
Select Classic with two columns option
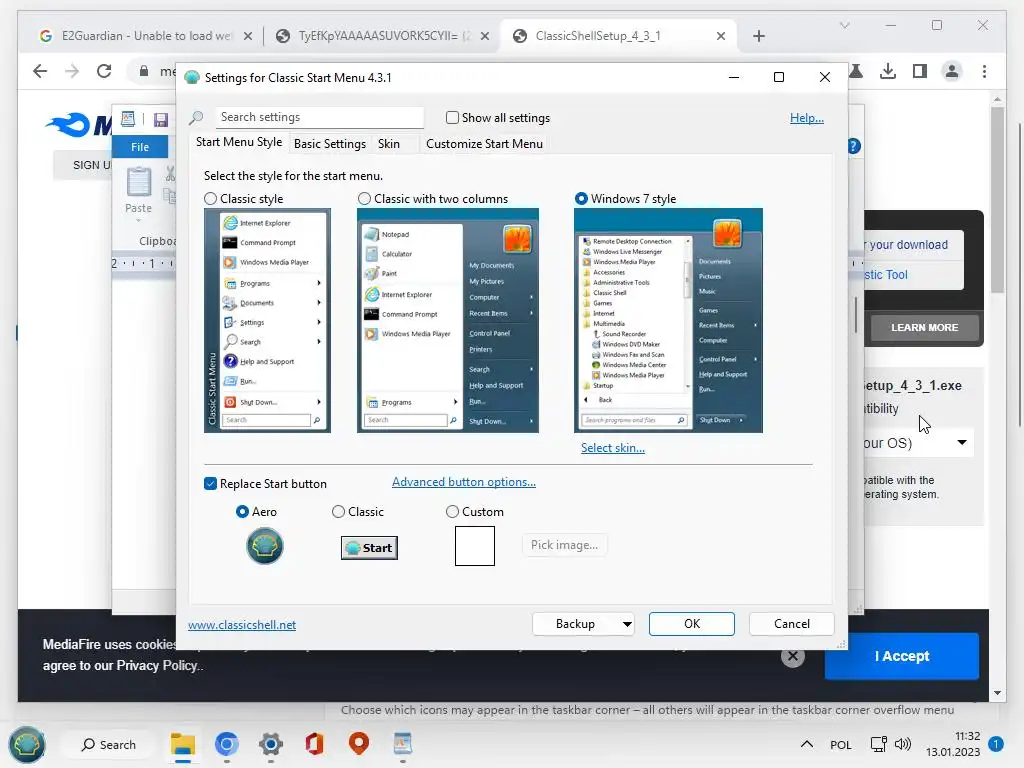364,199
